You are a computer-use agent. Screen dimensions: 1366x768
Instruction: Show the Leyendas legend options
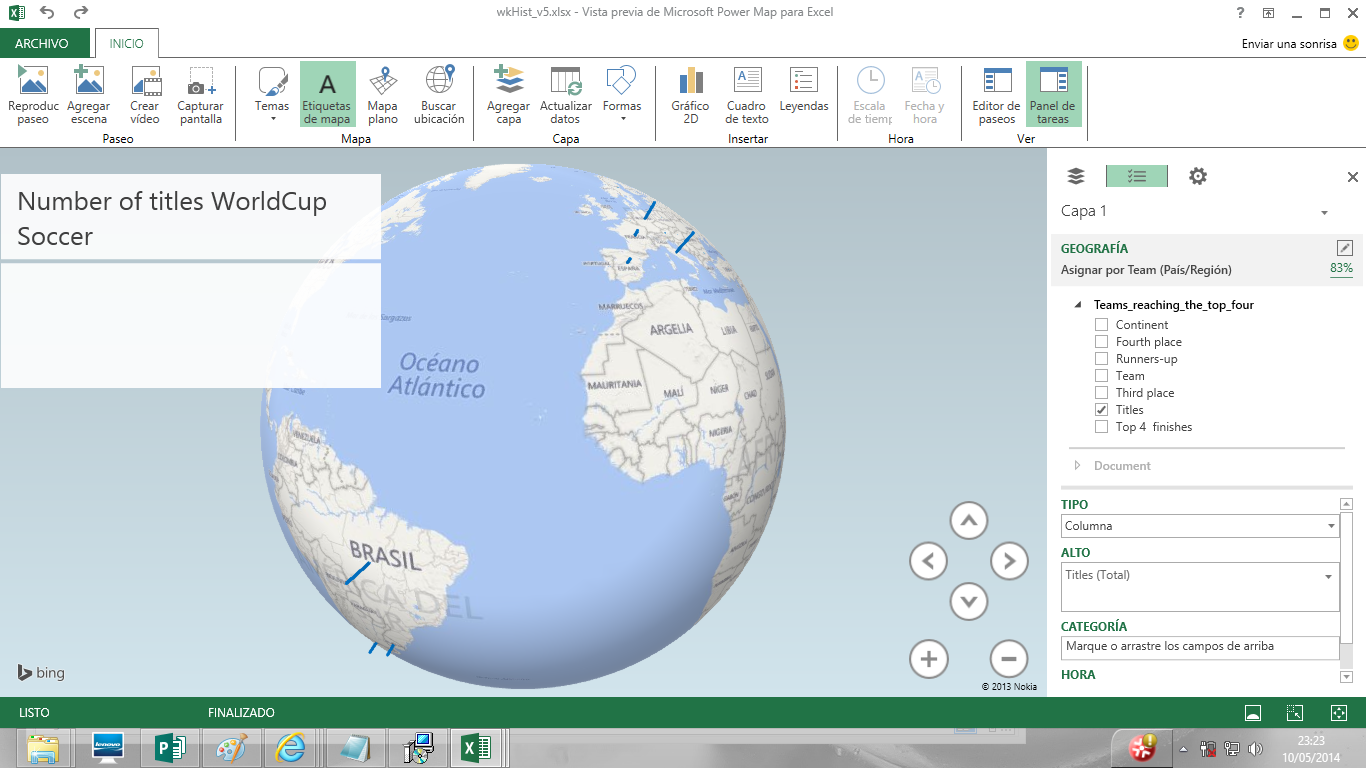point(803,93)
